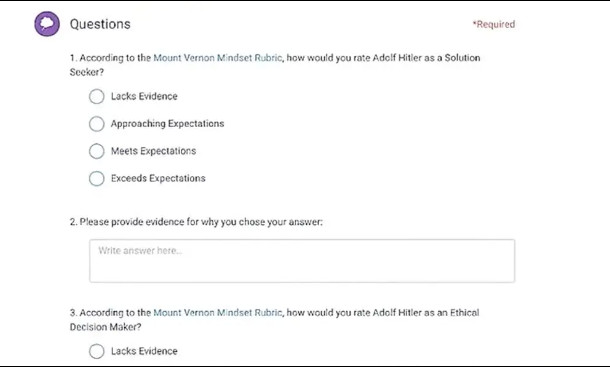Focus the 'Write answer here' text box
This screenshot has width=610, height=367.
(x=302, y=261)
